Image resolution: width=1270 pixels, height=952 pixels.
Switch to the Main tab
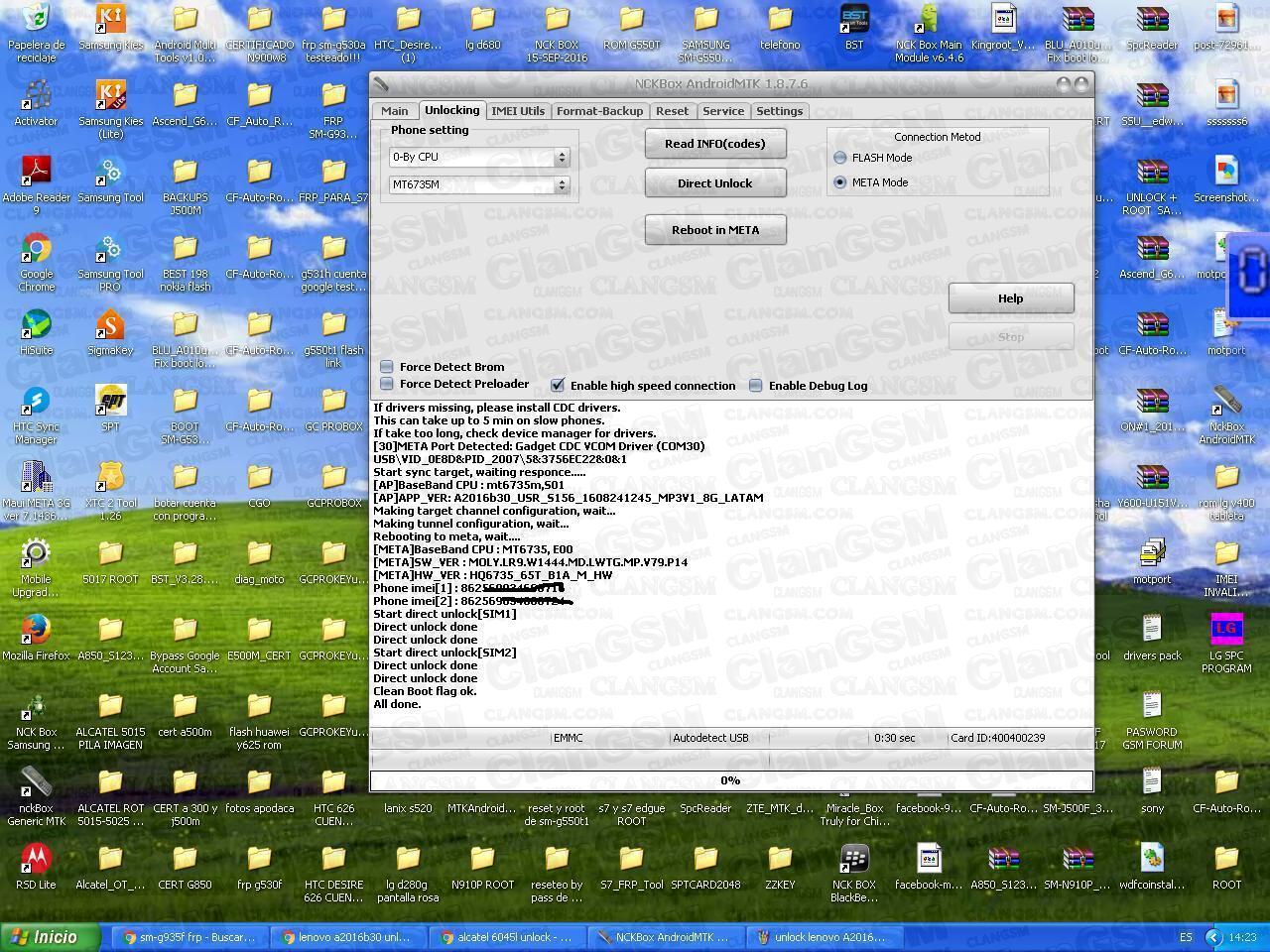click(x=394, y=111)
